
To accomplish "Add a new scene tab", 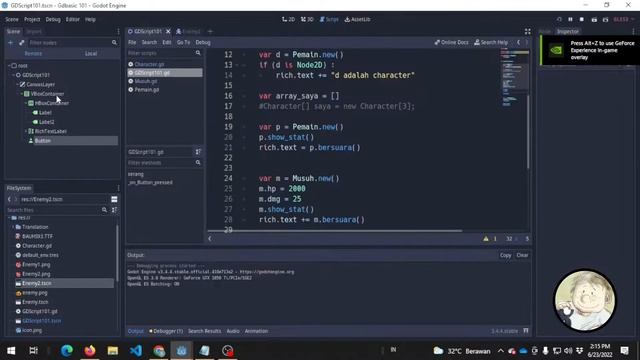I will [210, 31].
